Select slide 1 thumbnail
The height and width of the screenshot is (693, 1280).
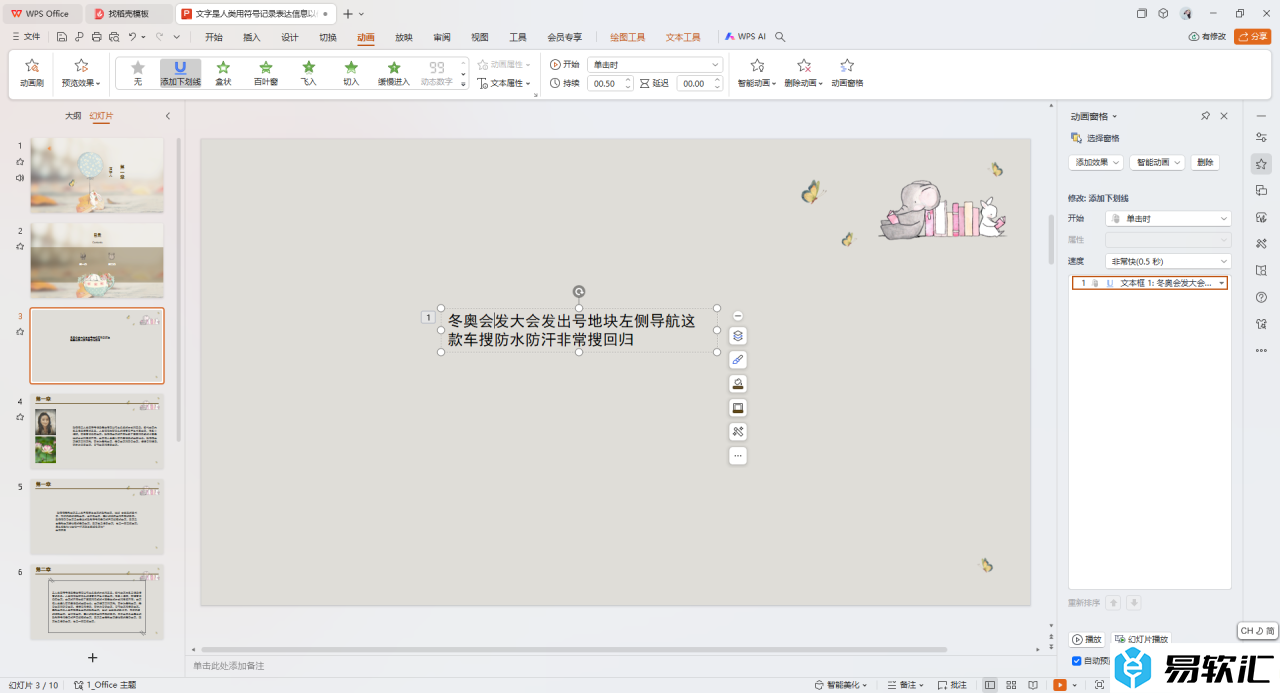pyautogui.click(x=97, y=175)
